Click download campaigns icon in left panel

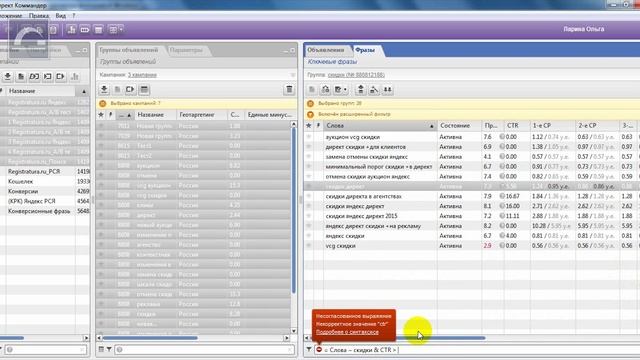8,76
